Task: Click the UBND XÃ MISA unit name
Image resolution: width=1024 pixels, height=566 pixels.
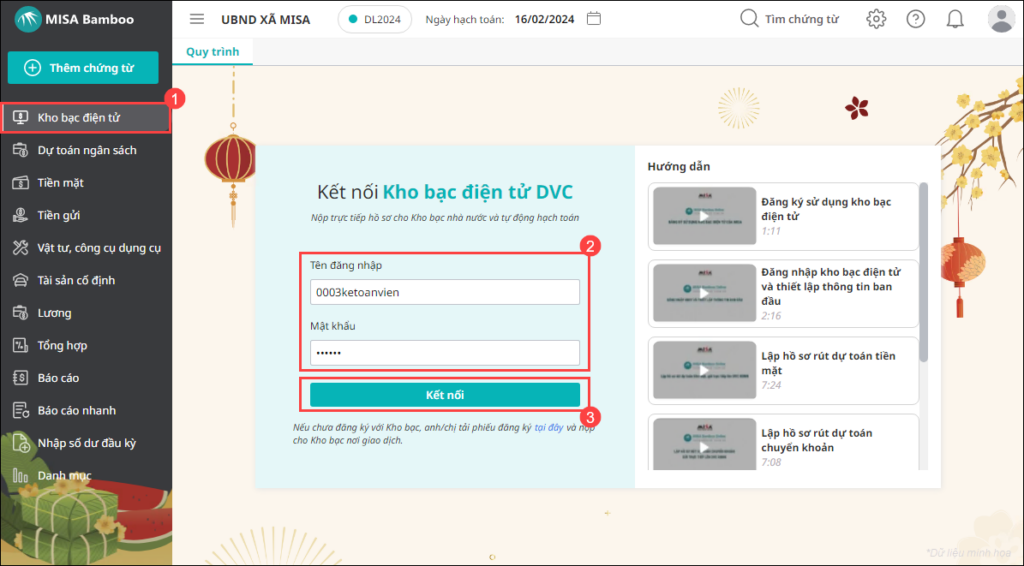Action: coord(266,19)
